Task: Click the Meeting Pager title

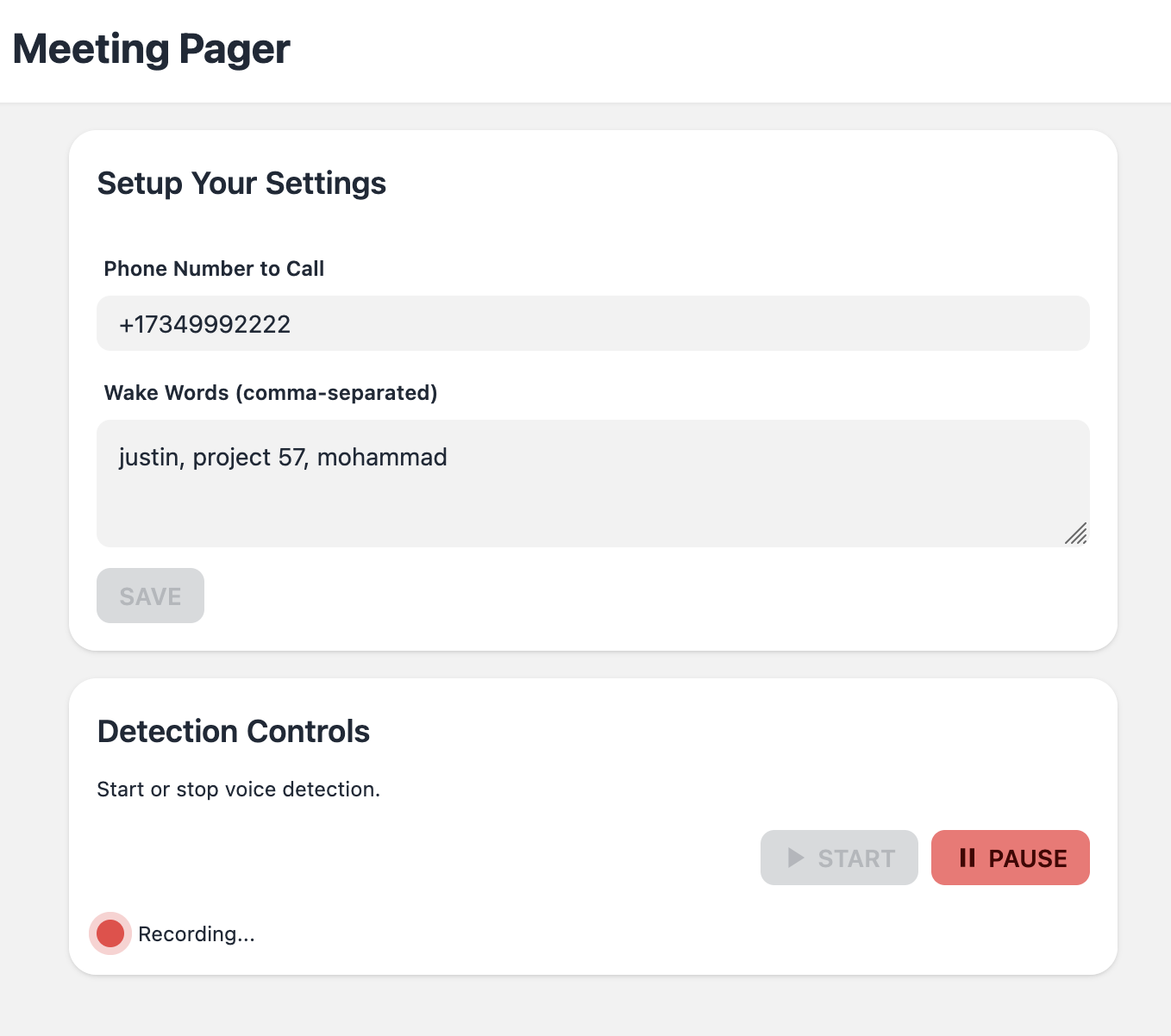Action: 152,49
